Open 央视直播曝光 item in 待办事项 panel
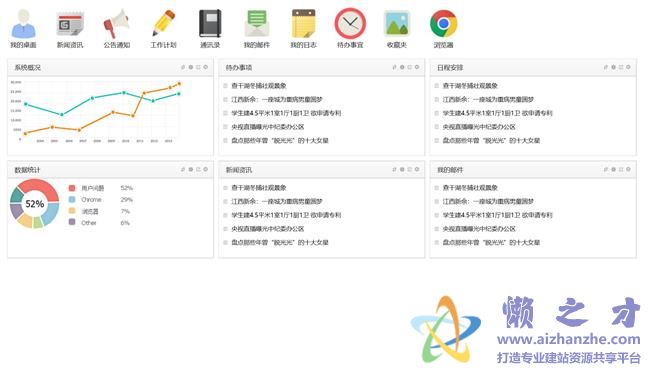Screen dimensions: 650x368 click(x=267, y=127)
